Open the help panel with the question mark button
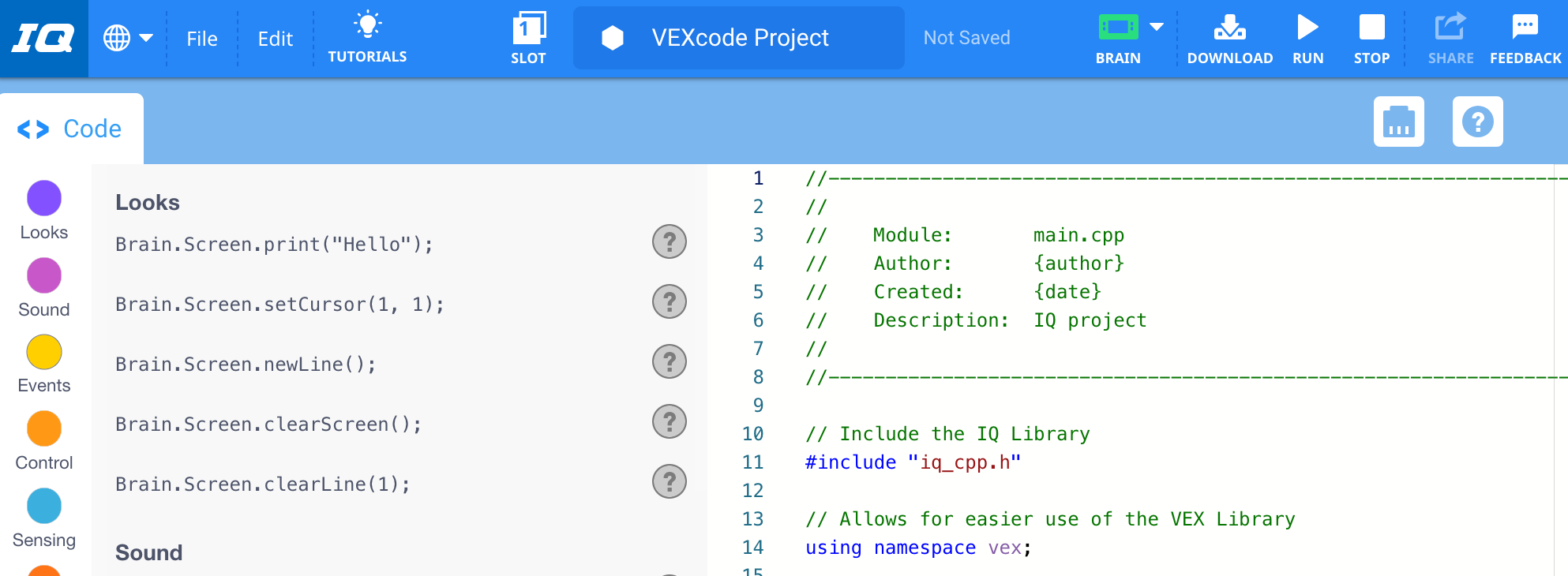 pyautogui.click(x=1477, y=122)
